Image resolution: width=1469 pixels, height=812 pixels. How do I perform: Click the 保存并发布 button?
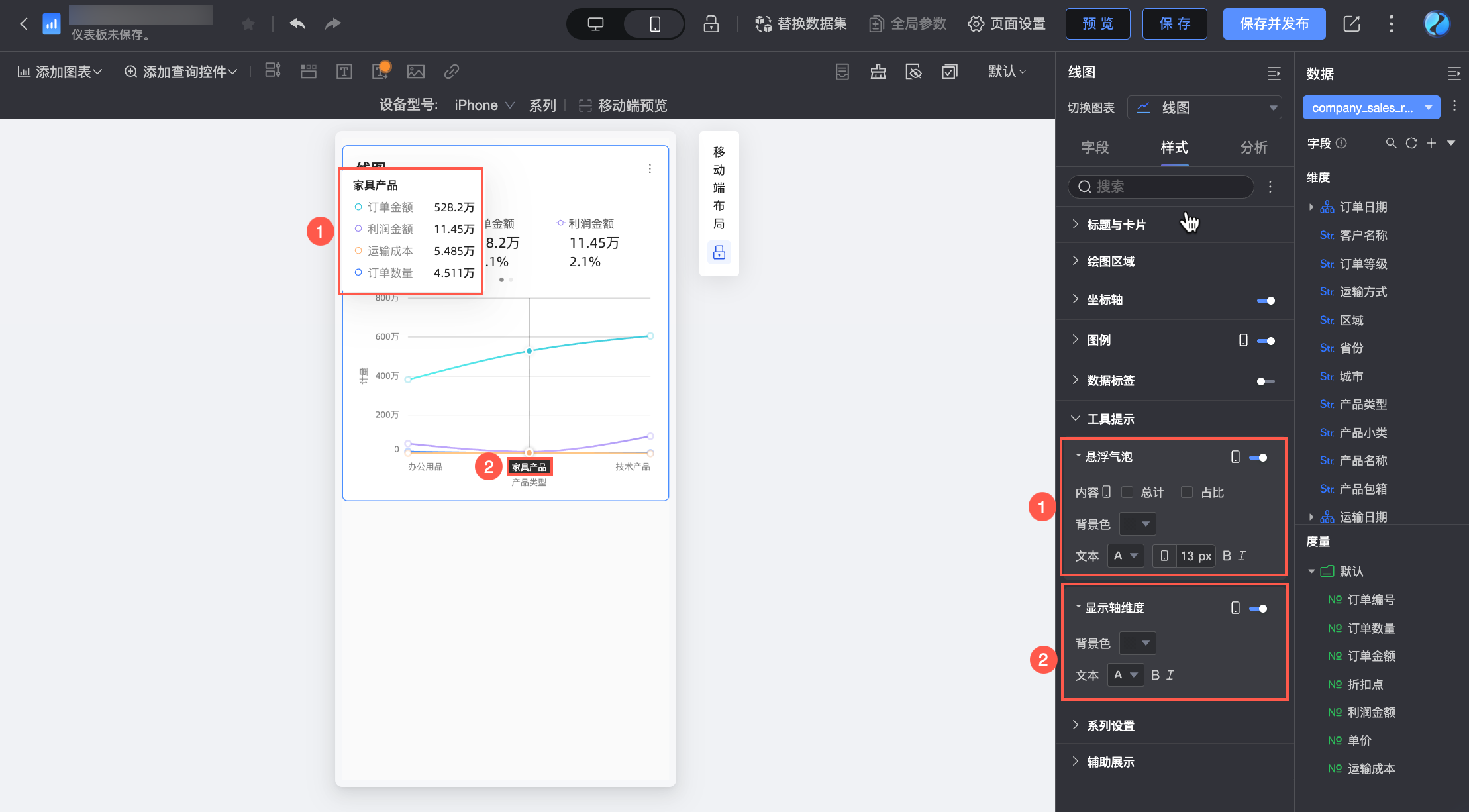pyautogui.click(x=1274, y=24)
